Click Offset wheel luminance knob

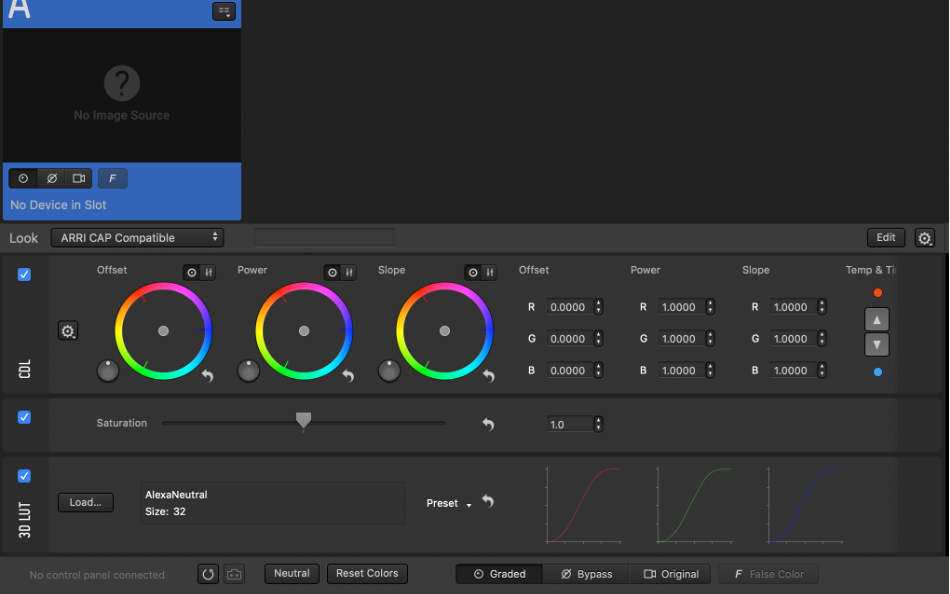pos(108,371)
